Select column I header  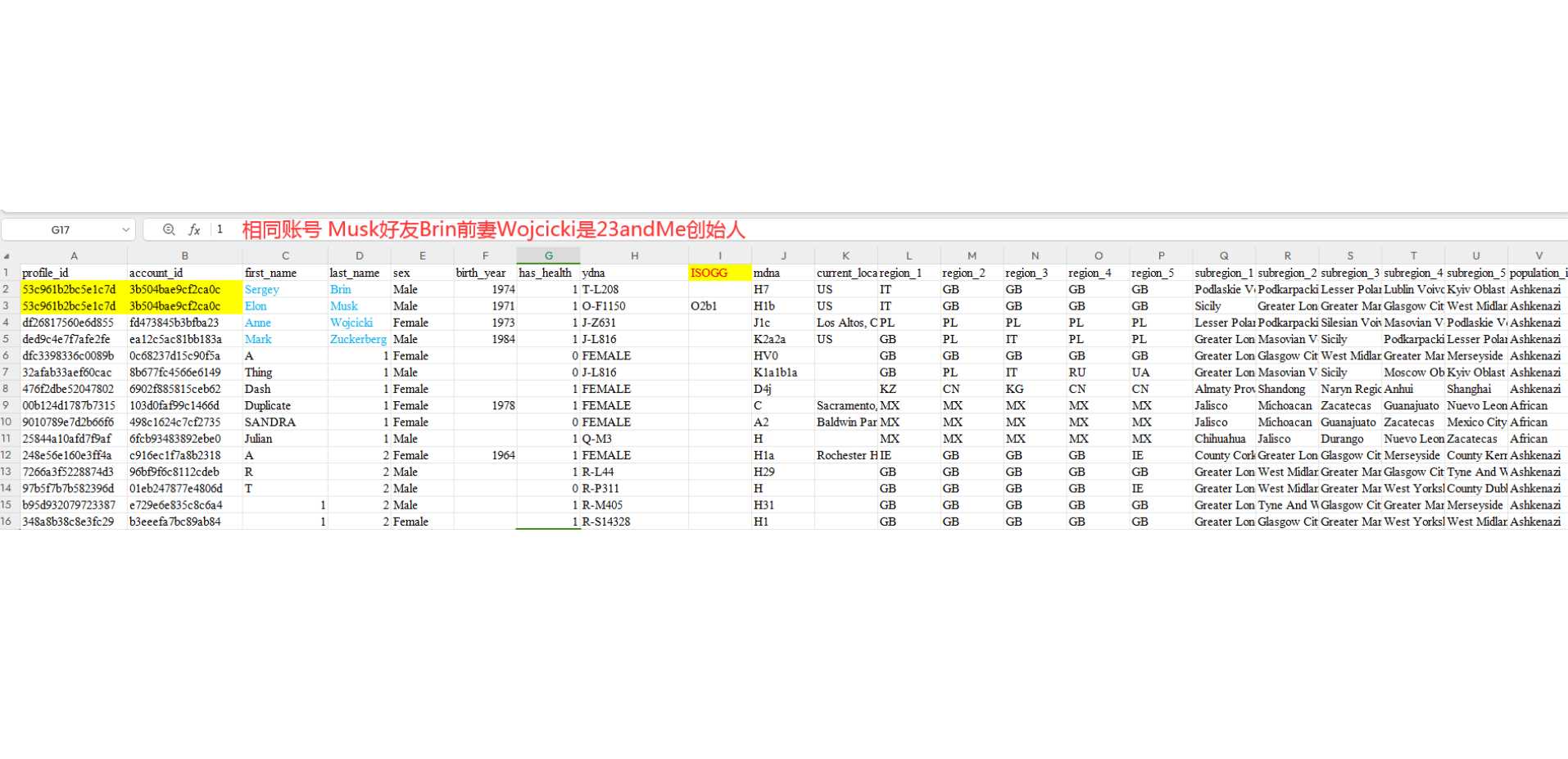[x=719, y=256]
